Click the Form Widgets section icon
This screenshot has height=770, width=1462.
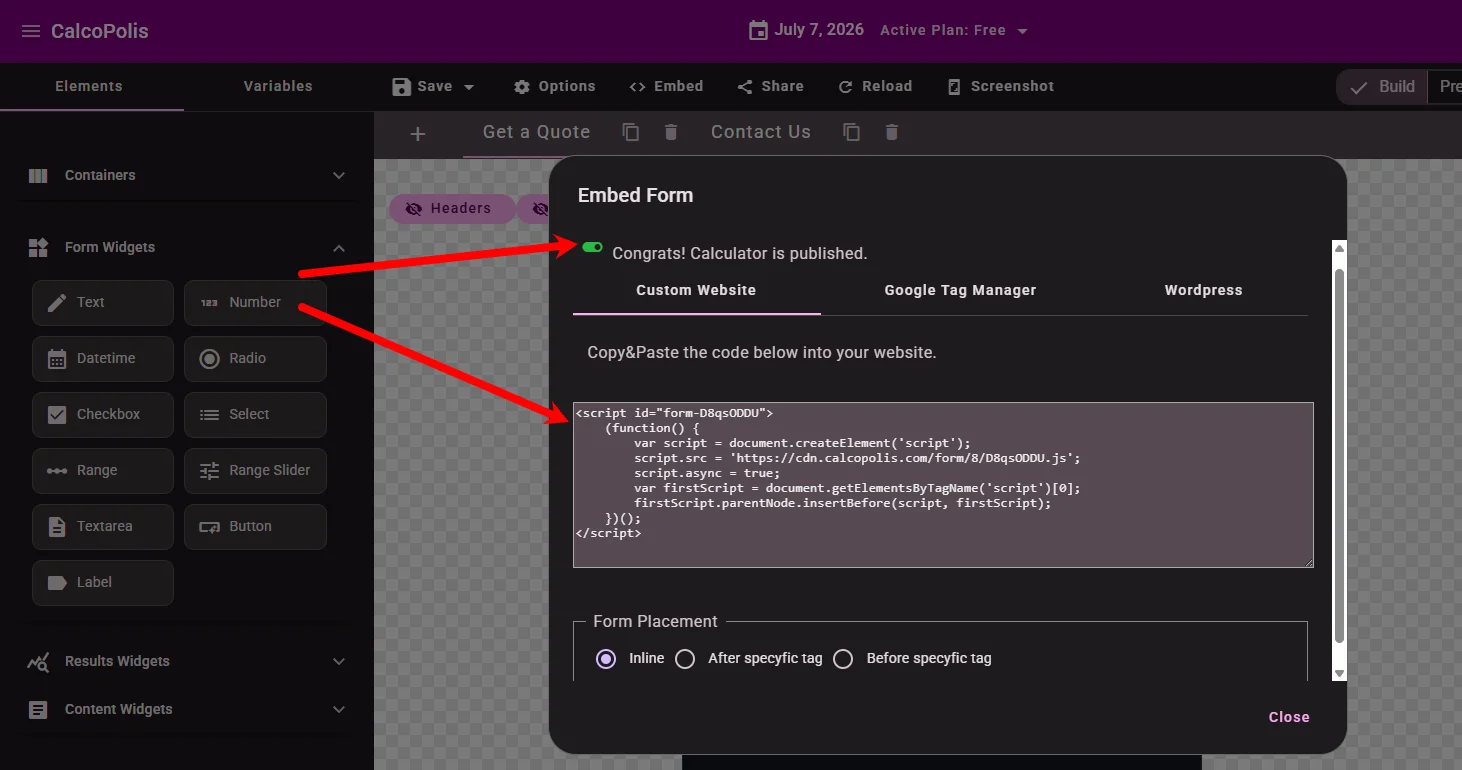pyautogui.click(x=38, y=247)
